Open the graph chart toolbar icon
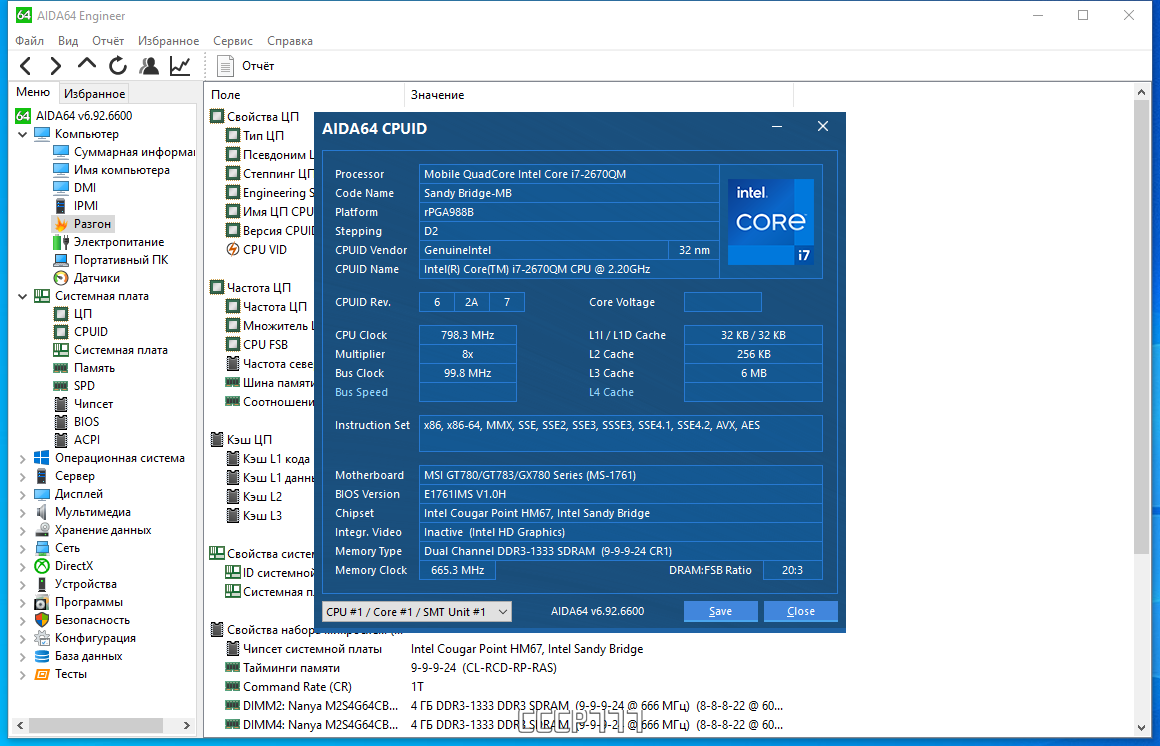The height and width of the screenshot is (746, 1160). click(x=180, y=66)
